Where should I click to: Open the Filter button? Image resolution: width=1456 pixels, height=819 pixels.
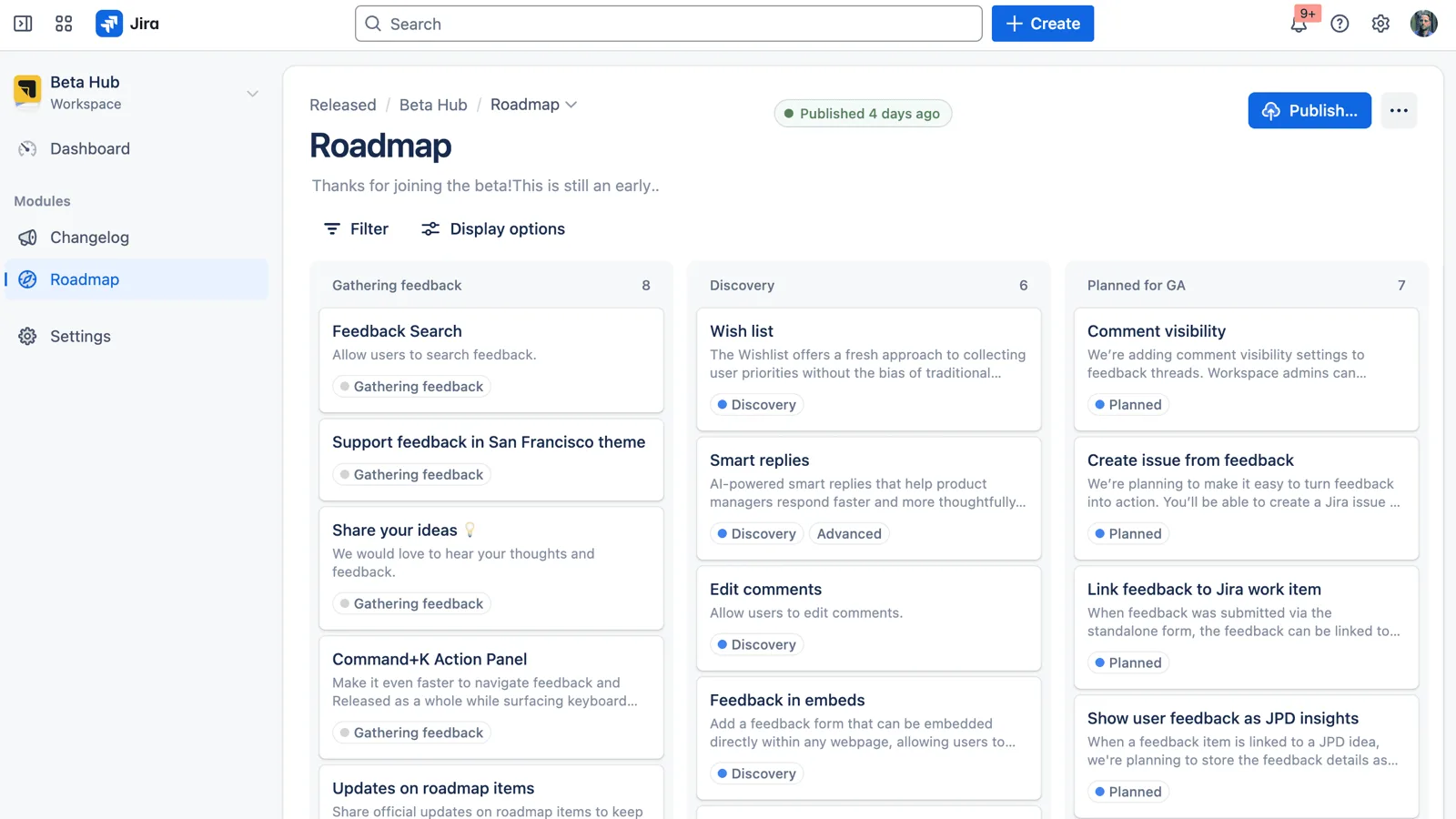point(357,228)
